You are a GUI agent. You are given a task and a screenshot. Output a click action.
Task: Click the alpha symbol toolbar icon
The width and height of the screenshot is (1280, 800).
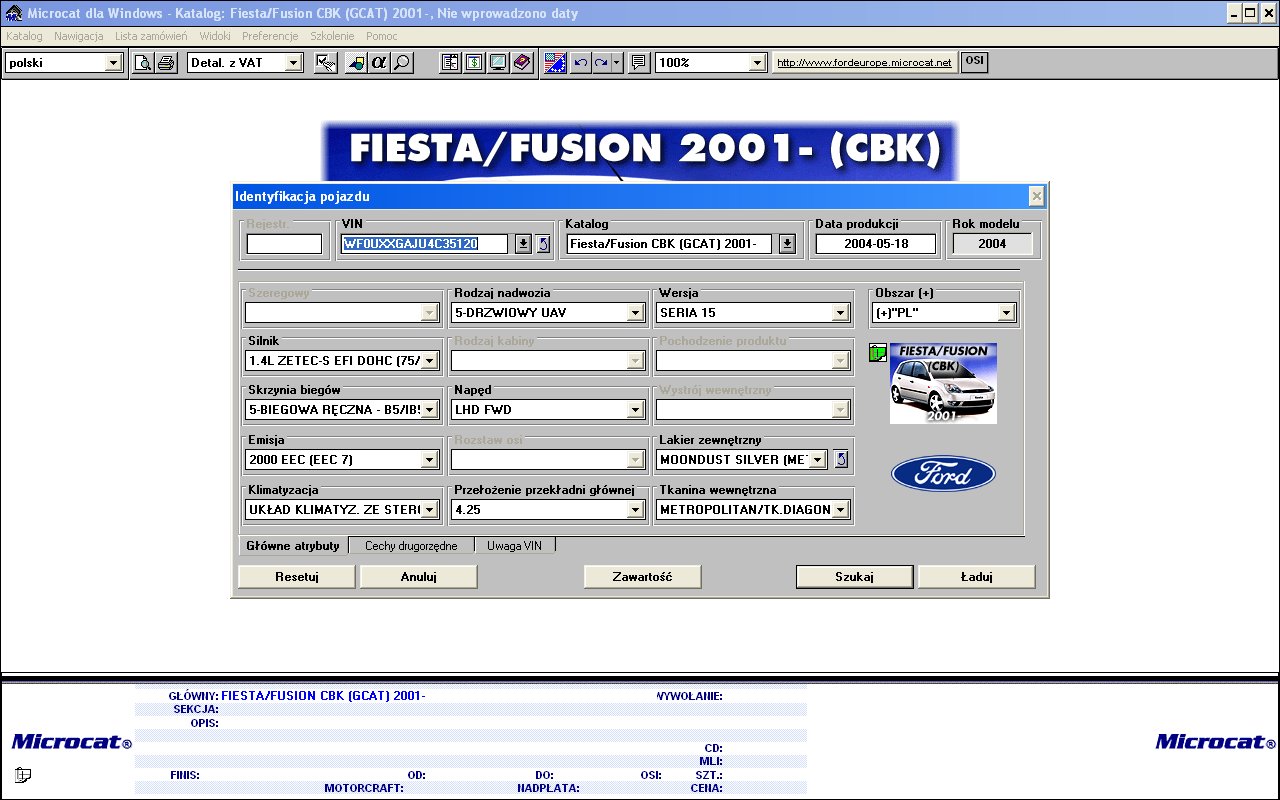click(x=379, y=62)
